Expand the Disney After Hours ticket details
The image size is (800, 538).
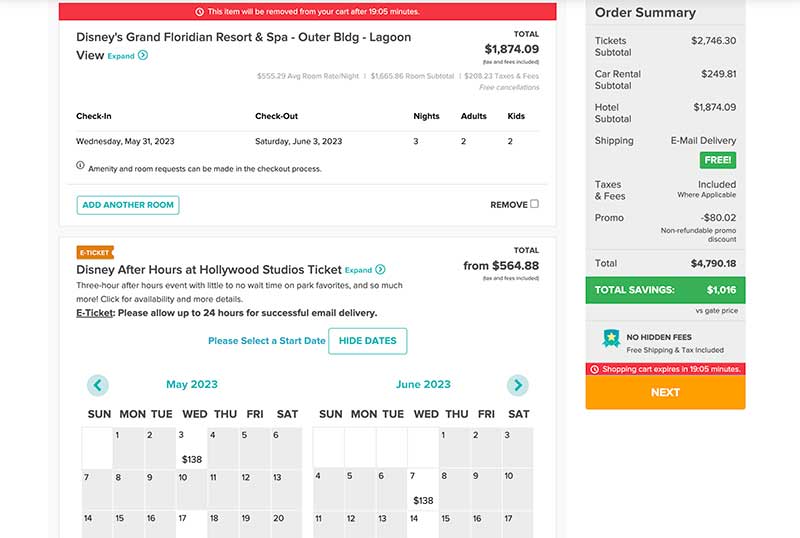[x=365, y=270]
